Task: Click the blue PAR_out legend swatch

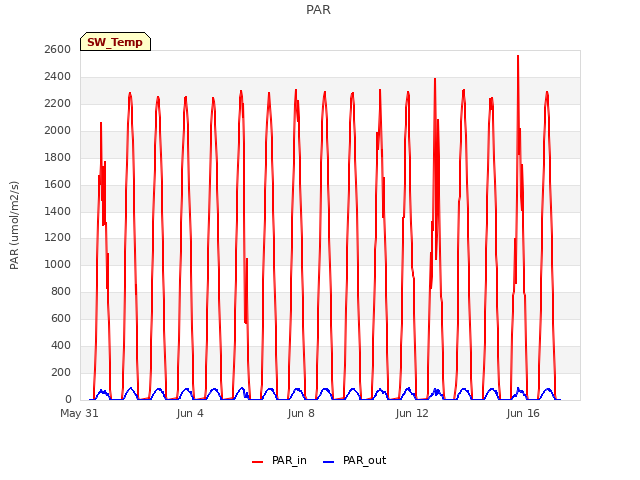Action: [x=328, y=462]
